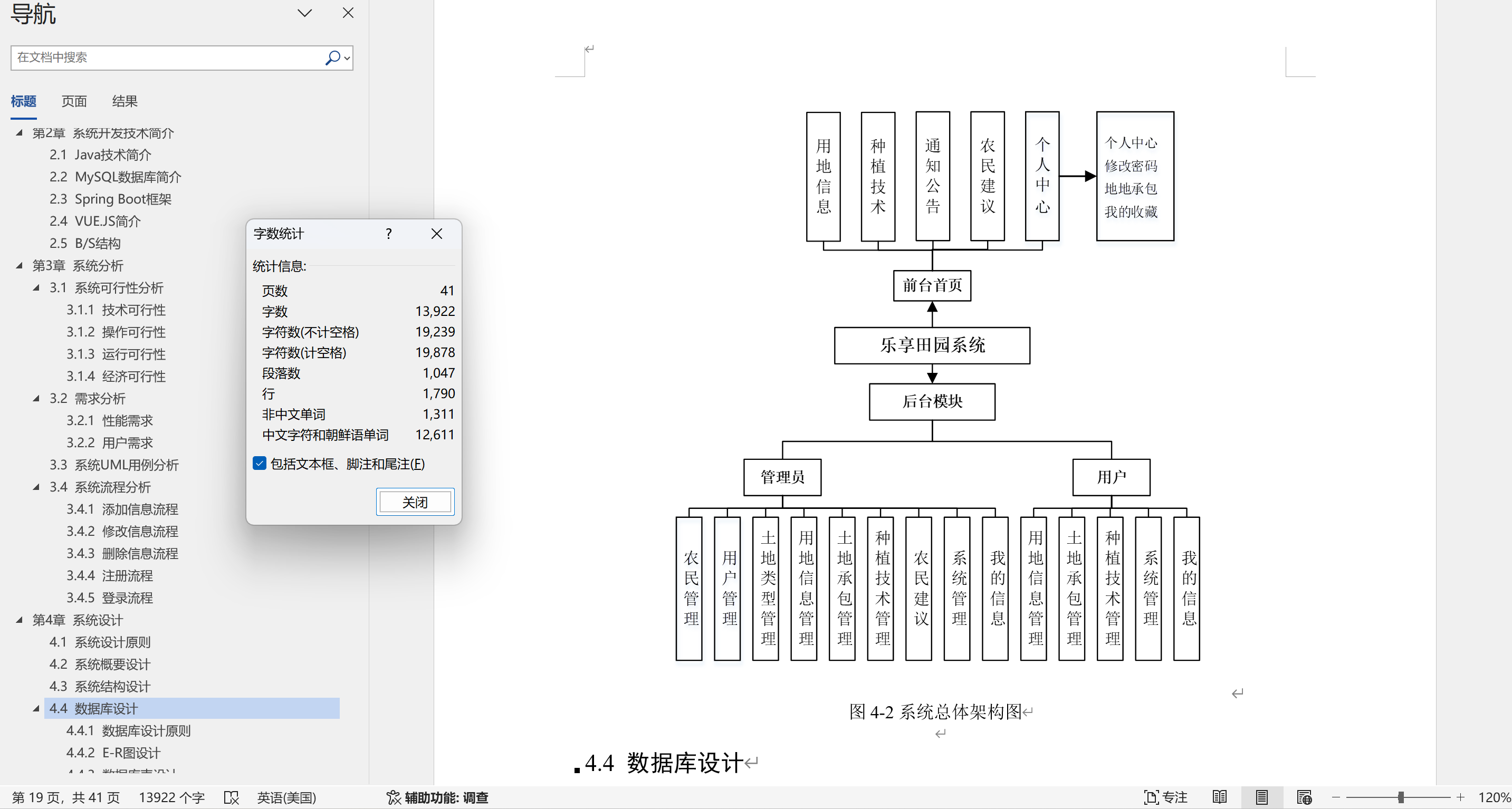Viewport: 1512px width, 809px height.
Task: Click the 4.4 数据库设计 heading in document
Action: click(664, 763)
